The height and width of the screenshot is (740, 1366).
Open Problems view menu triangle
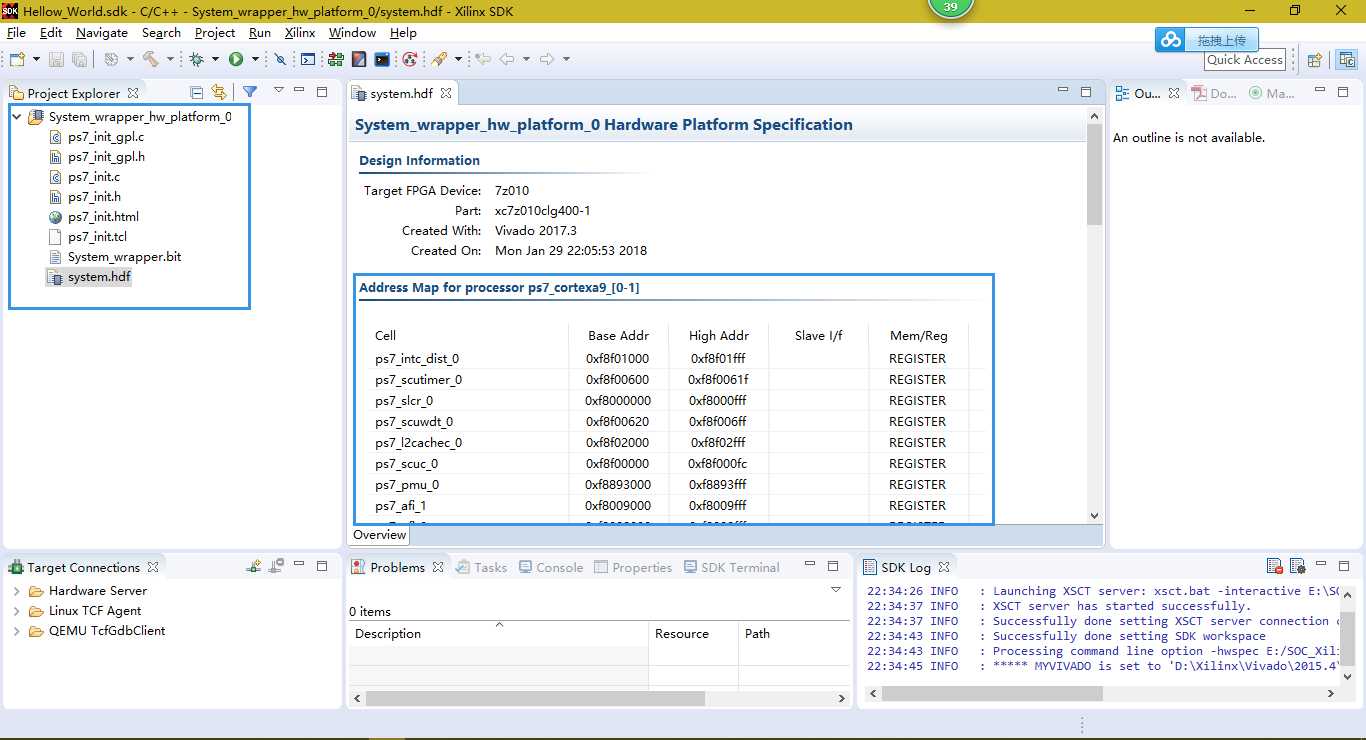point(836,590)
